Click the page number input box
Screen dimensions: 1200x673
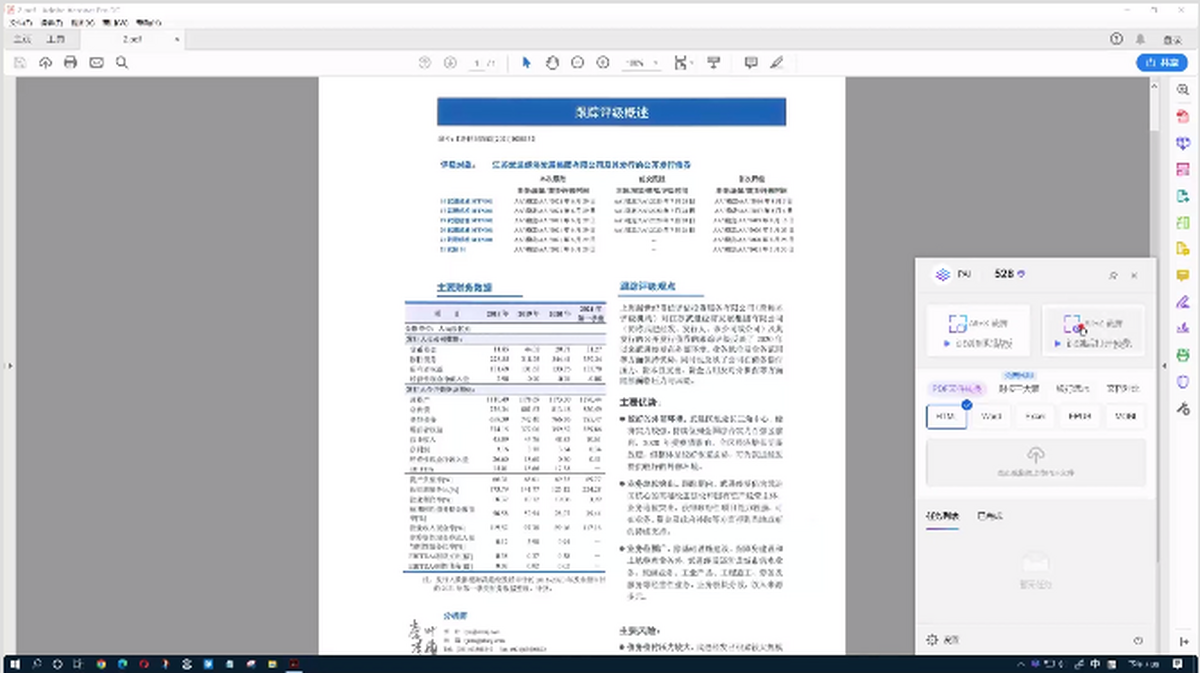478,63
